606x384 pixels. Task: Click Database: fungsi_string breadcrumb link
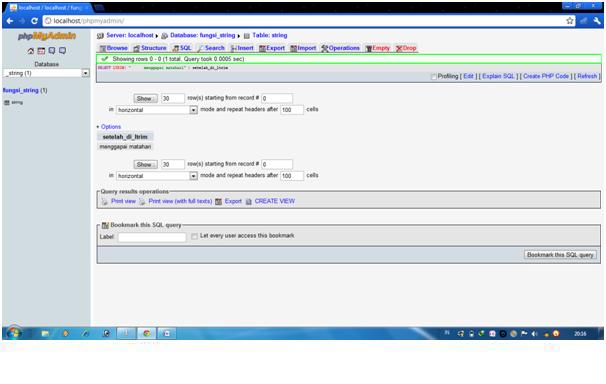tap(203, 35)
